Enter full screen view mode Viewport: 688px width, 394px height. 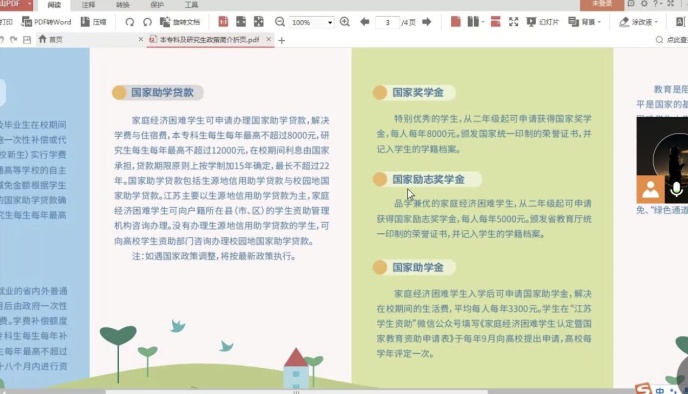(513, 22)
